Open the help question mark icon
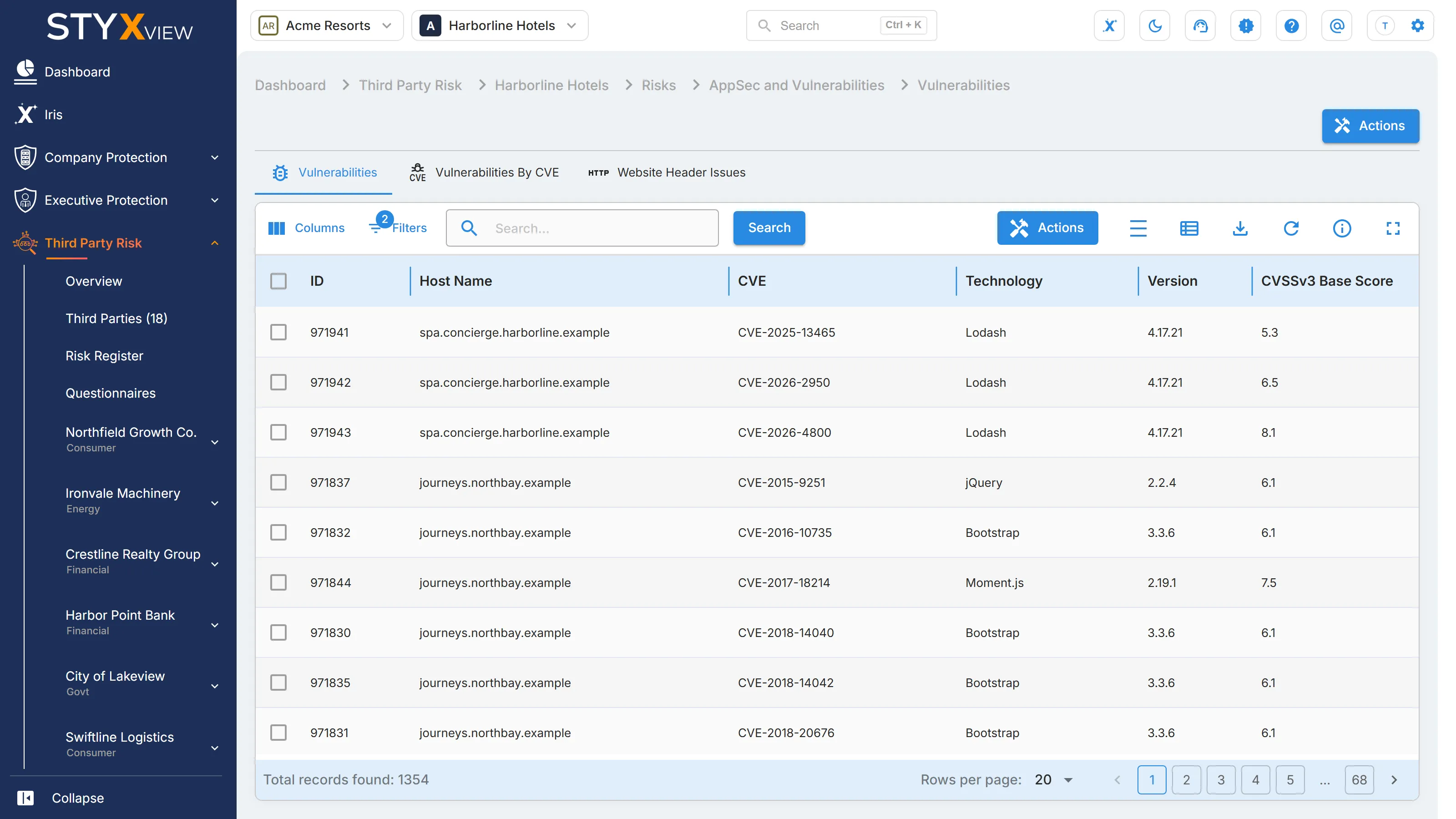1456x819 pixels. coord(1291,25)
